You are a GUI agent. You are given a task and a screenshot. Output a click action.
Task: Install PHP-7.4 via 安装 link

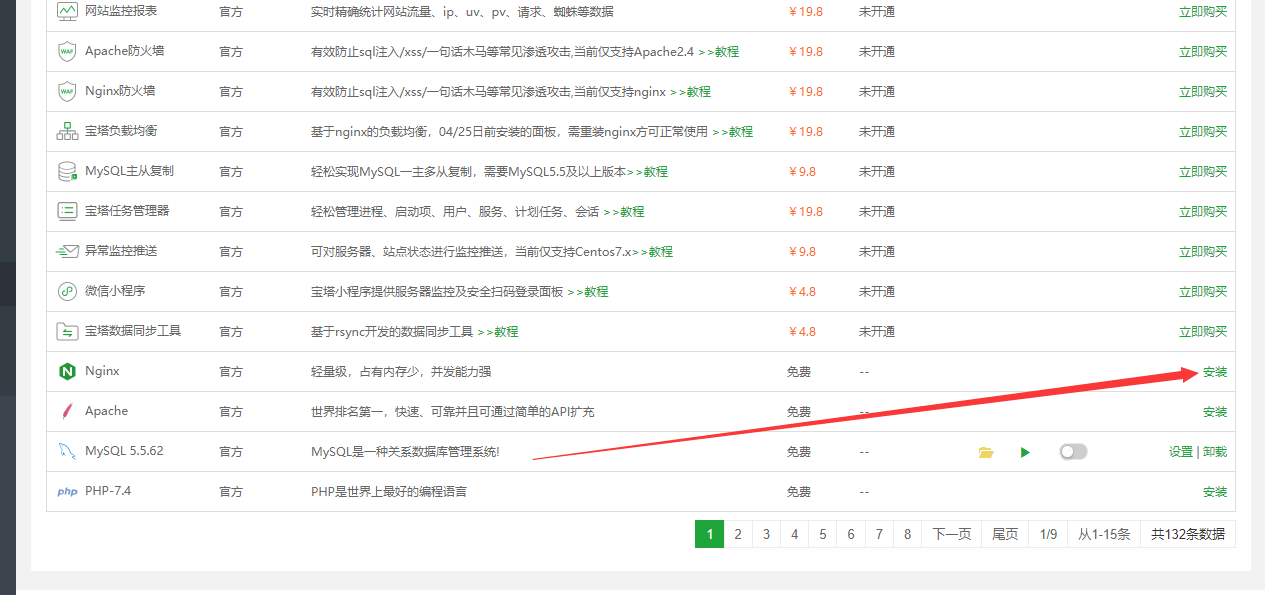1214,492
